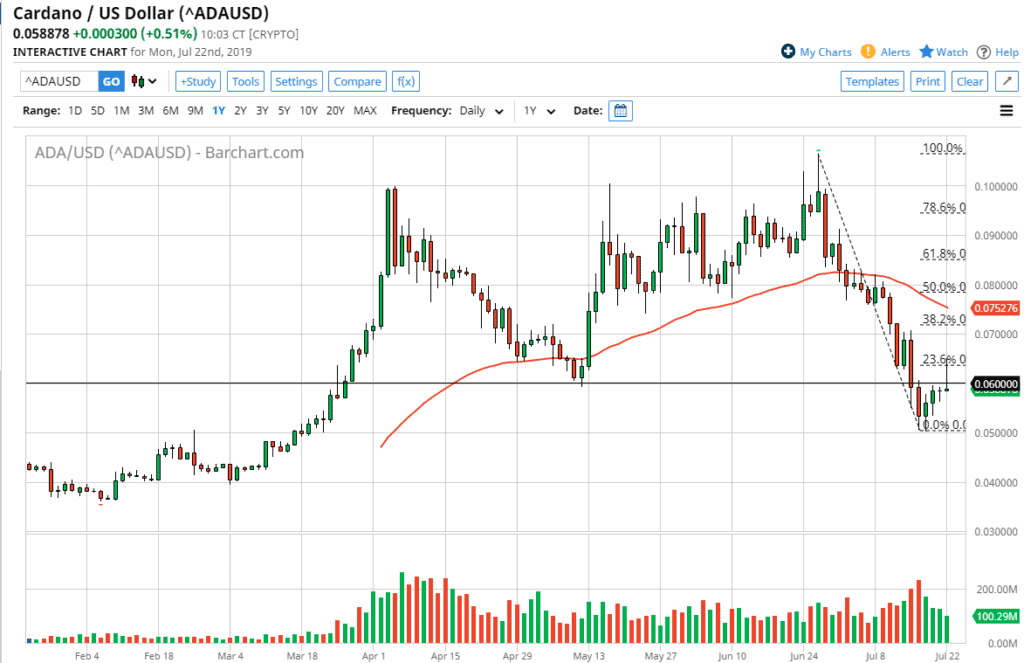Select the 1M range

[121, 111]
